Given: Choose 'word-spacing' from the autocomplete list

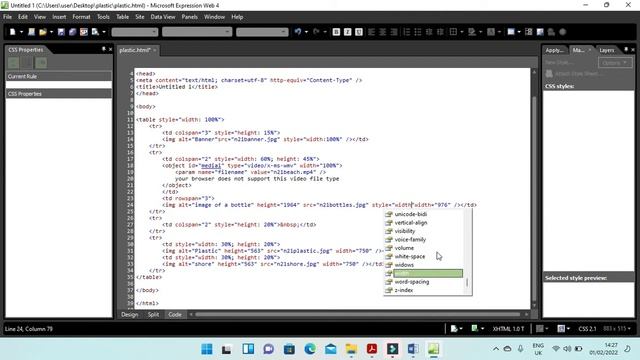Looking at the screenshot, I should [x=411, y=282].
